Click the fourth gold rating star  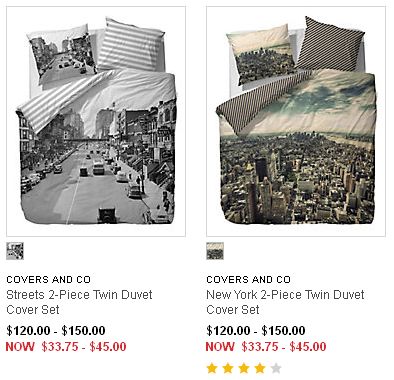tap(260, 368)
